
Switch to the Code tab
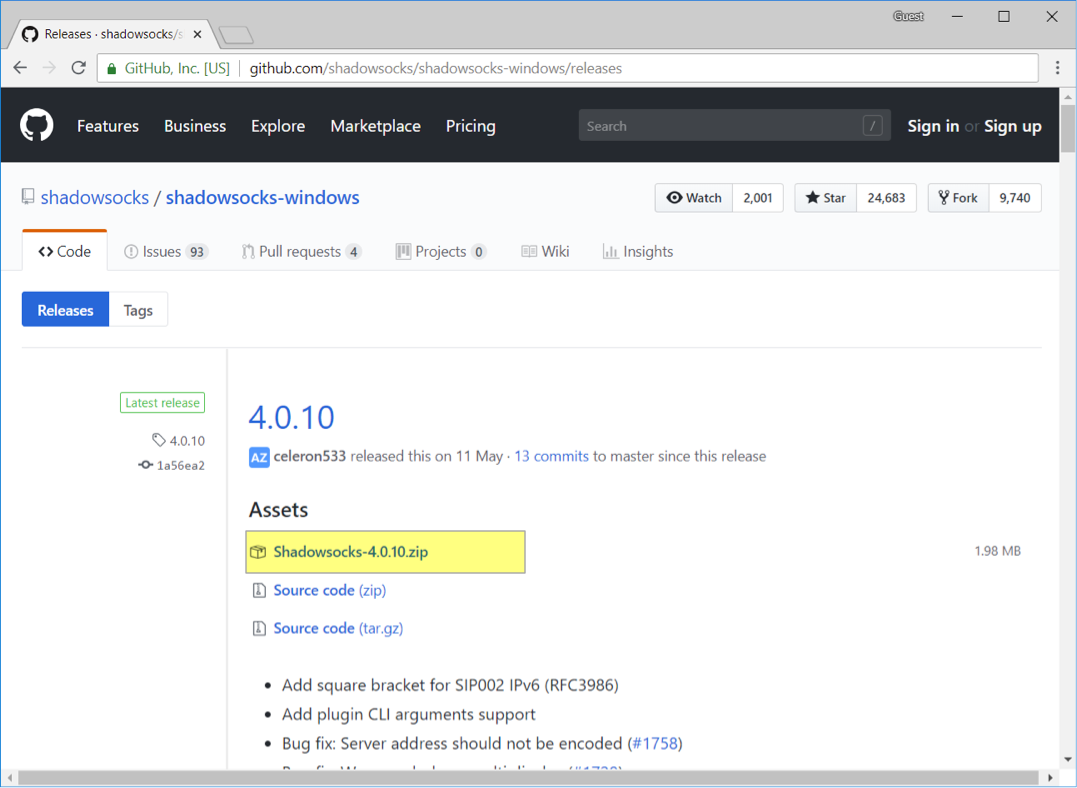click(65, 251)
